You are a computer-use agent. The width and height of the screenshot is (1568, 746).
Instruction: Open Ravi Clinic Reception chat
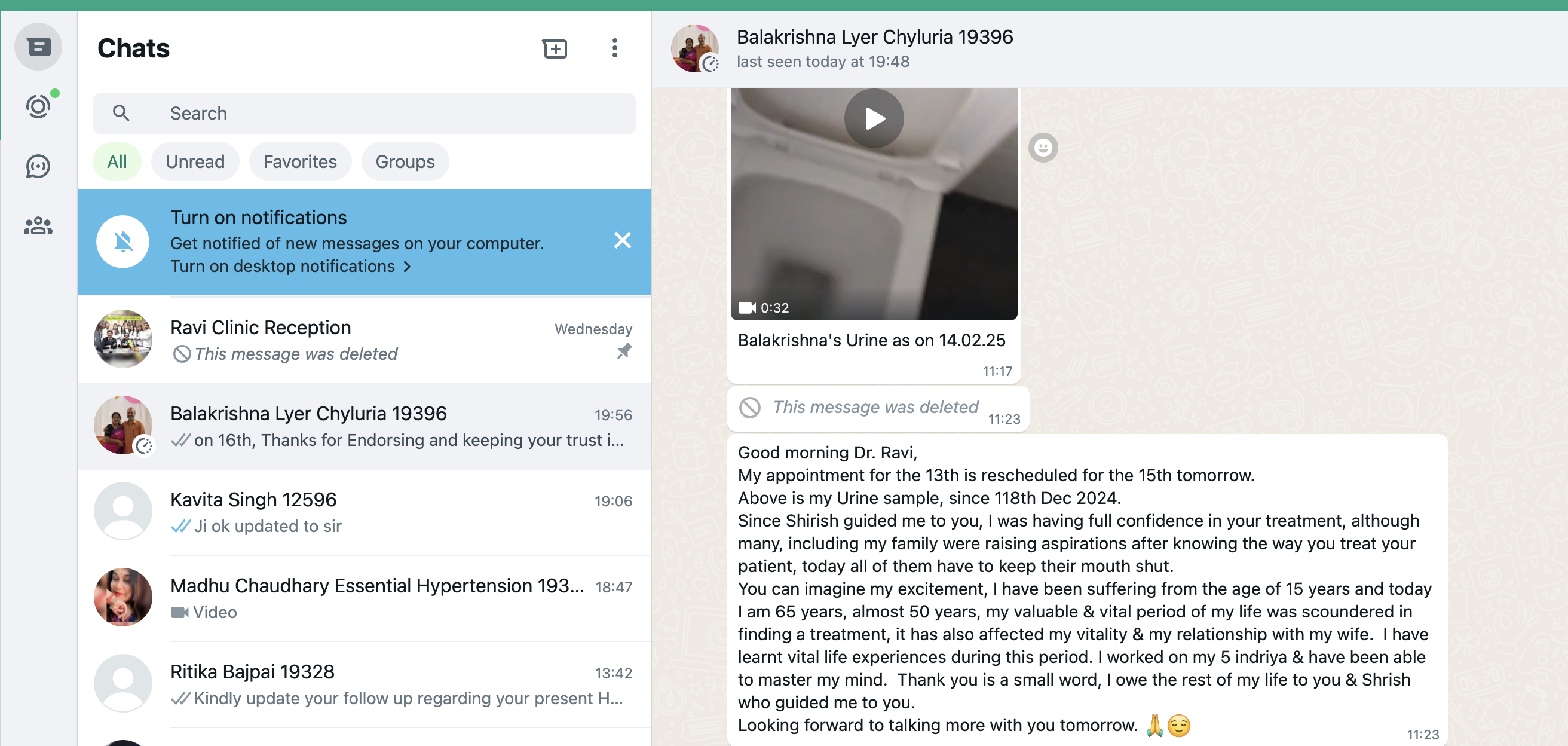click(364, 340)
